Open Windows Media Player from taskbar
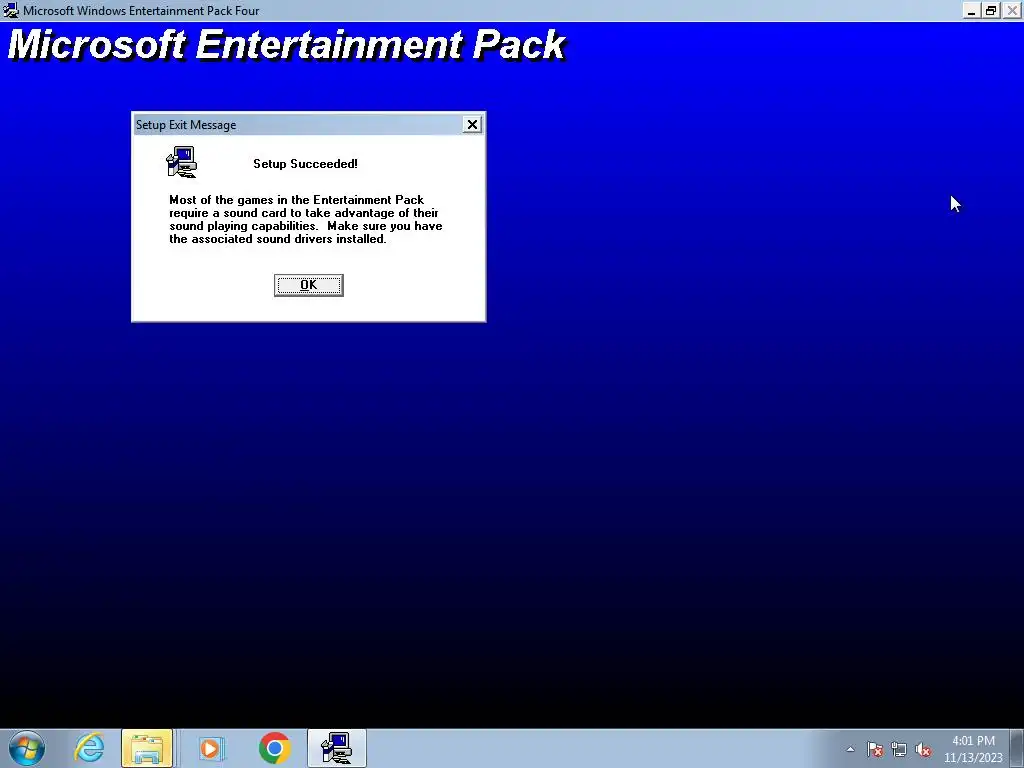The image size is (1024, 768). pos(210,748)
